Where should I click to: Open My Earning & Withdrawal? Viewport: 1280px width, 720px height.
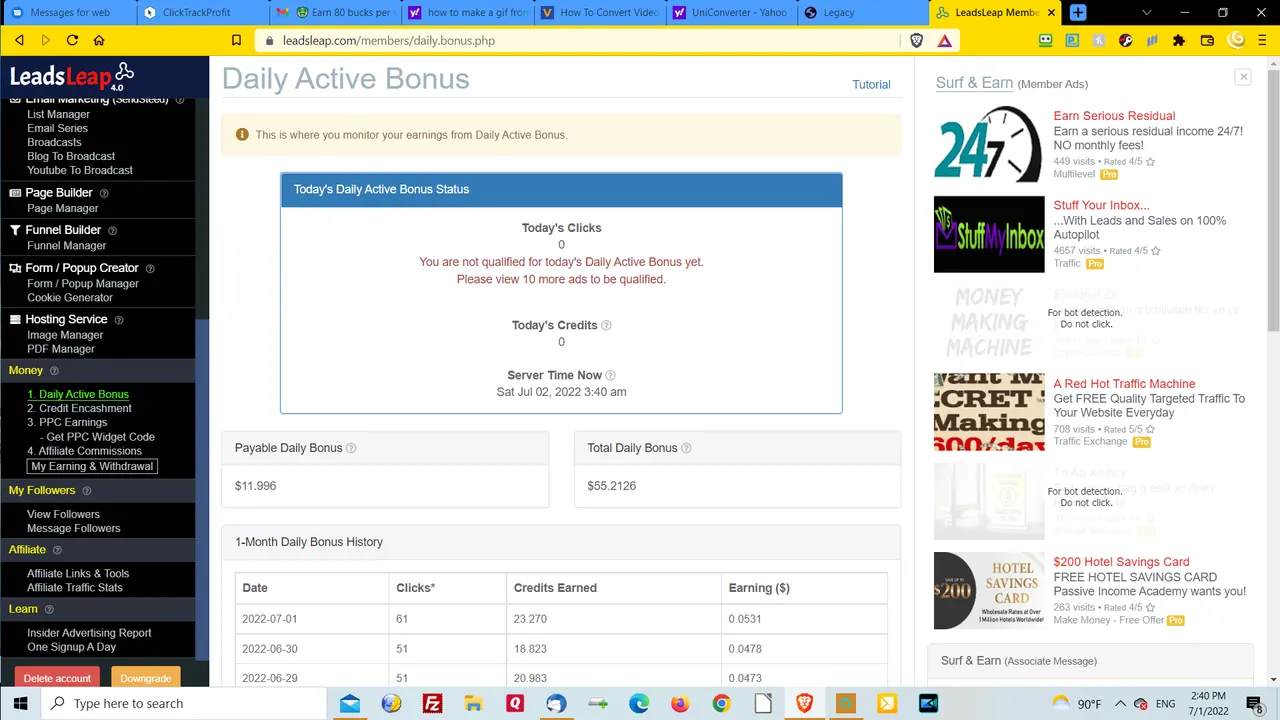click(x=92, y=466)
